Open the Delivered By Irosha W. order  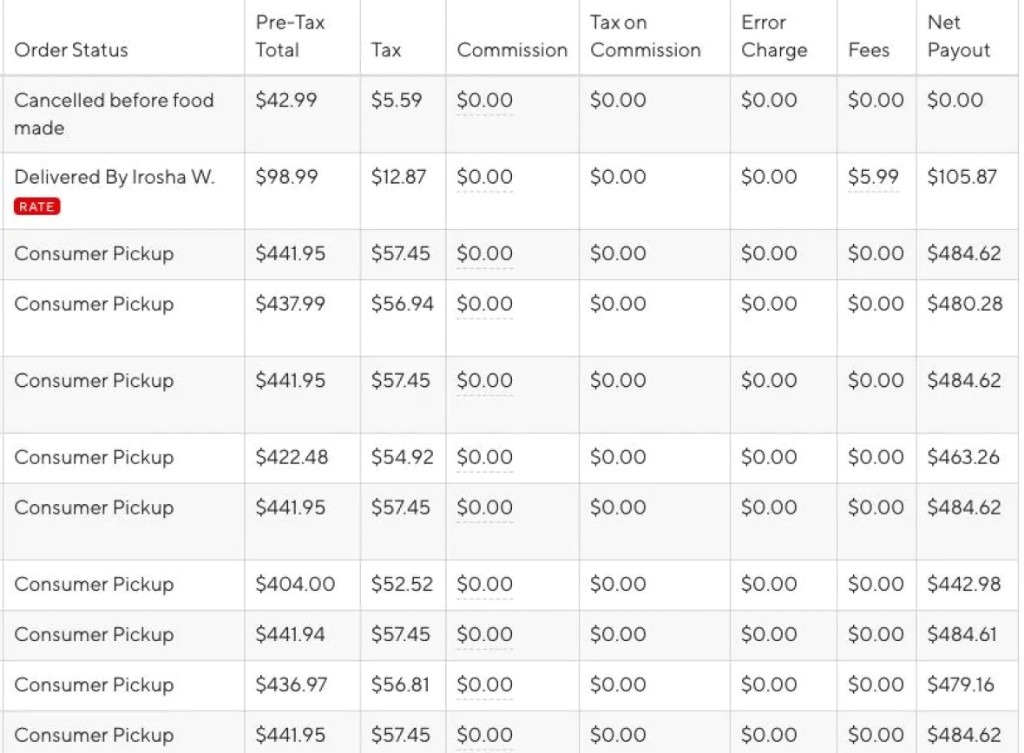coord(114,177)
